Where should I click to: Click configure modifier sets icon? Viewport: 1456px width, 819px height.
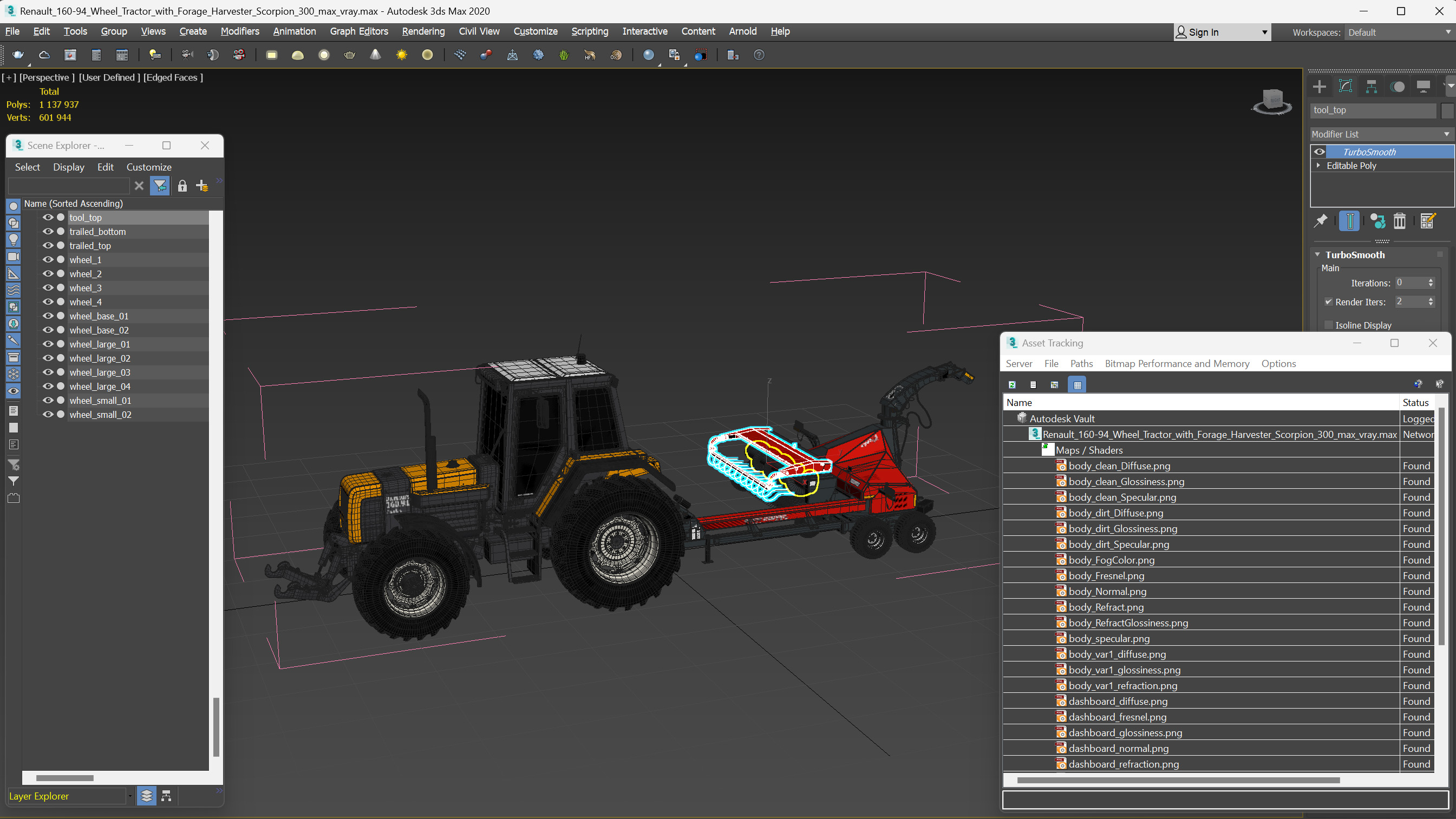point(1428,221)
